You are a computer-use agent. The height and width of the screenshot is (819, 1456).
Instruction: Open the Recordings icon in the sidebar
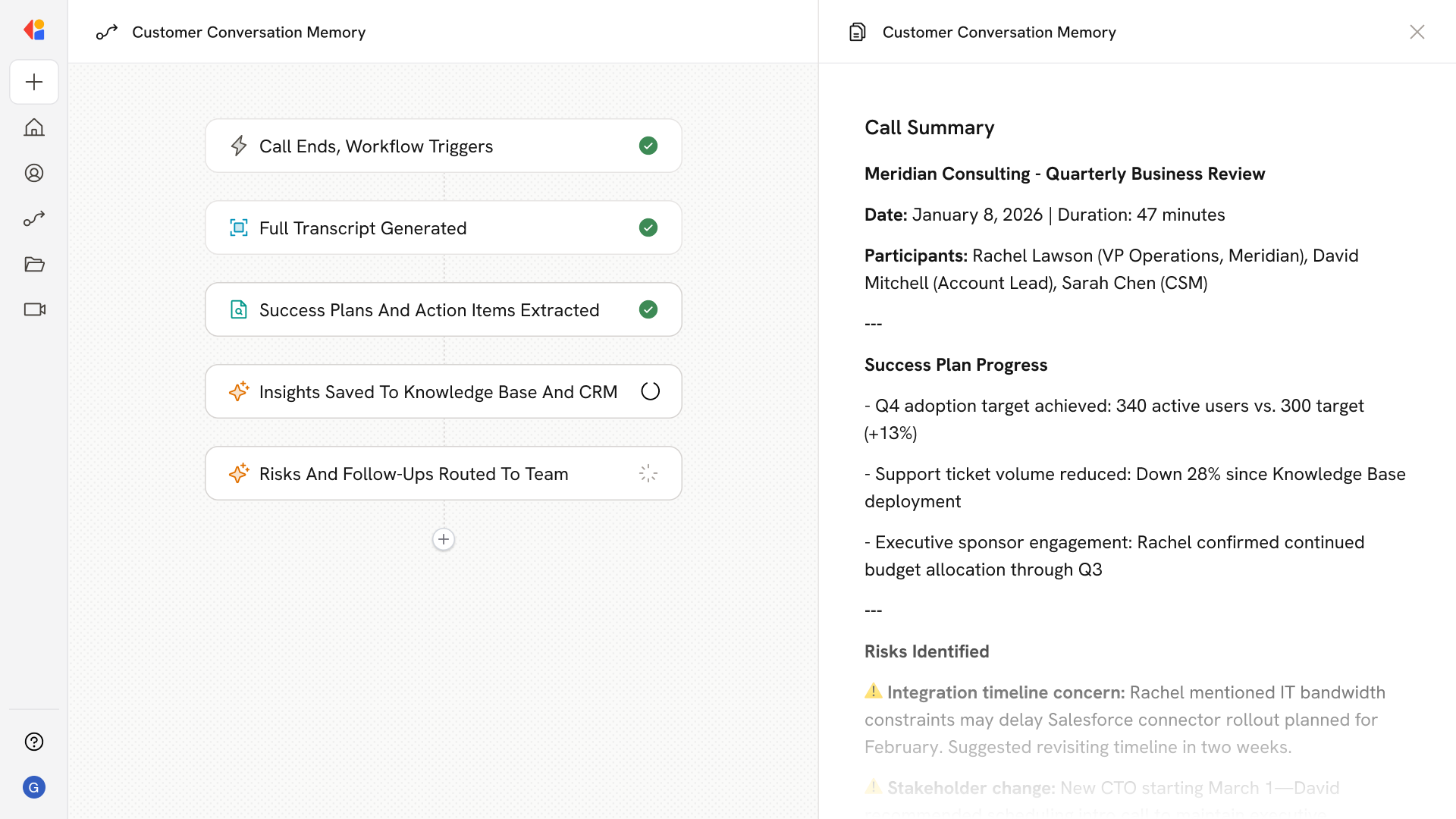click(x=34, y=309)
